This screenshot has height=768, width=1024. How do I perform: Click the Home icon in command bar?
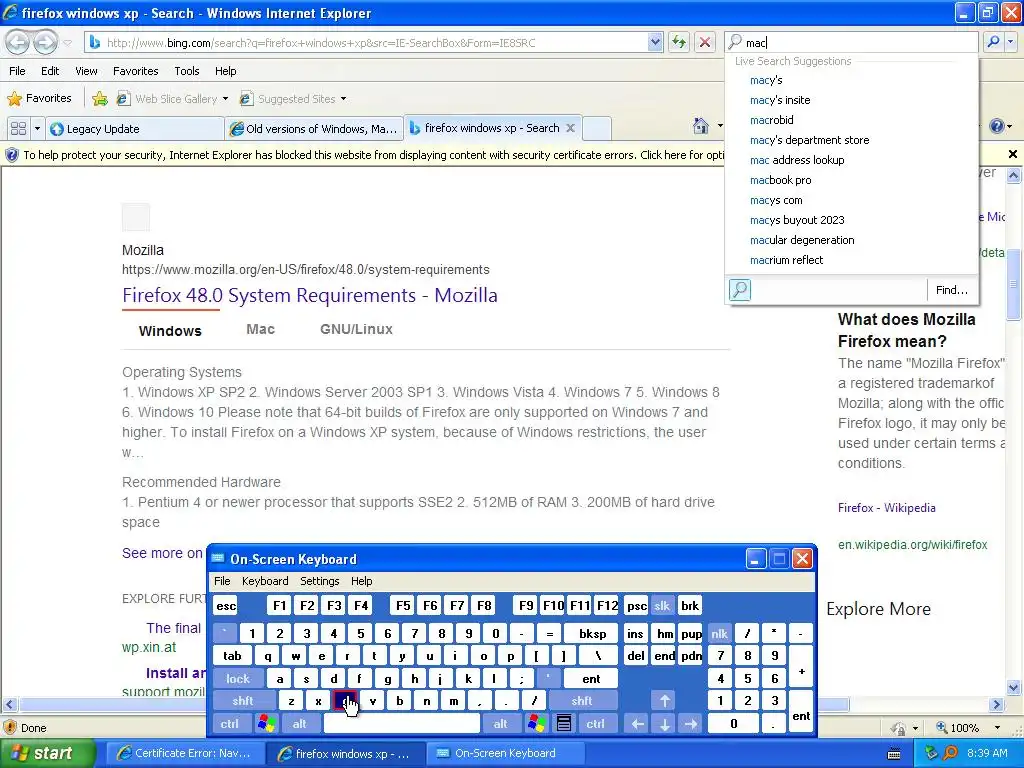coord(701,126)
